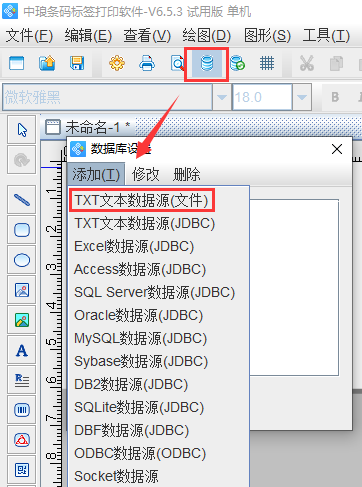The image size is (362, 487).
Task: Open the Database settings icon
Action: (207, 63)
